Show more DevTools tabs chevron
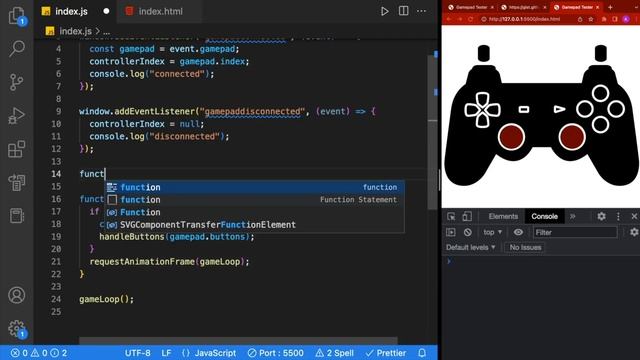The height and width of the screenshot is (360, 640). 573,216
